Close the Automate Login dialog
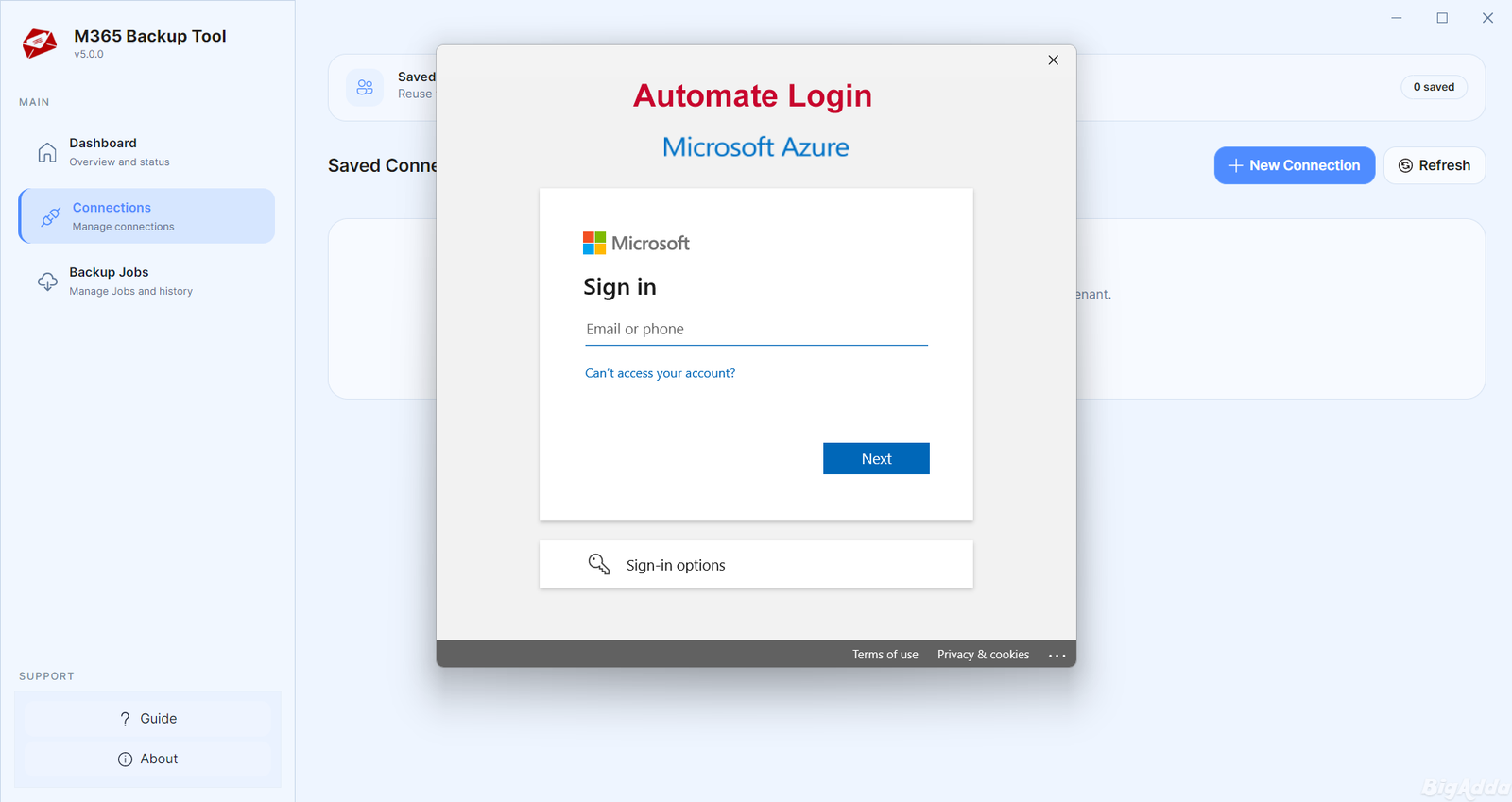This screenshot has height=802, width=1512. point(1054,60)
